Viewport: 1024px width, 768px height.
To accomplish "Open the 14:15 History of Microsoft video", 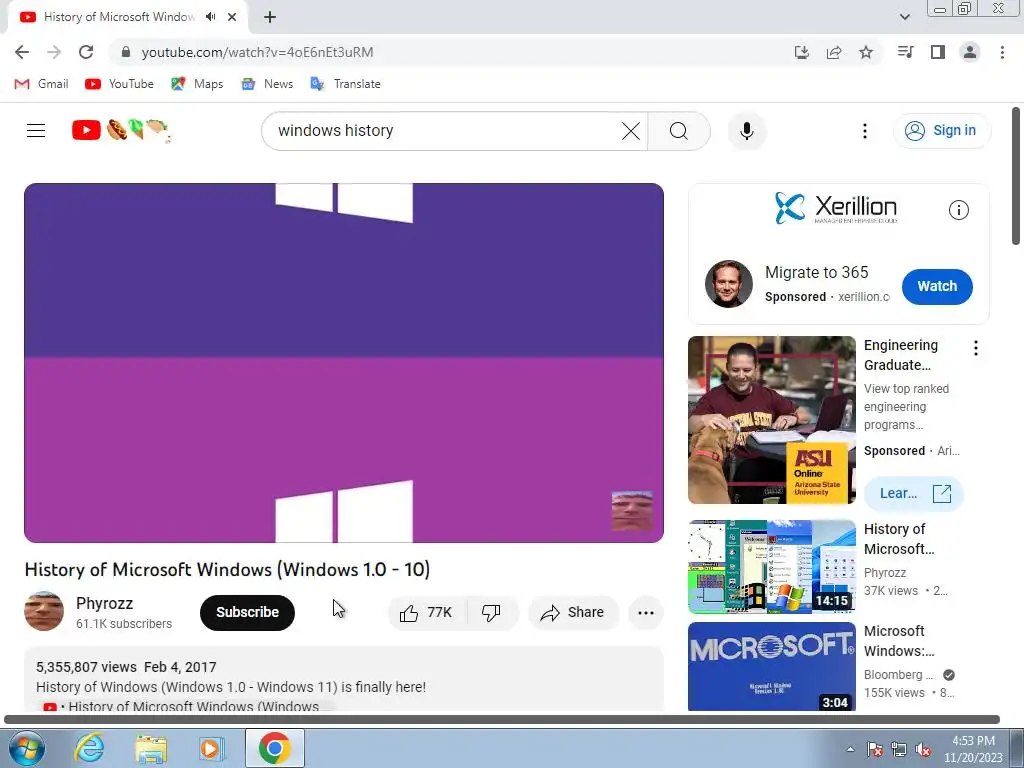I will tap(771, 567).
